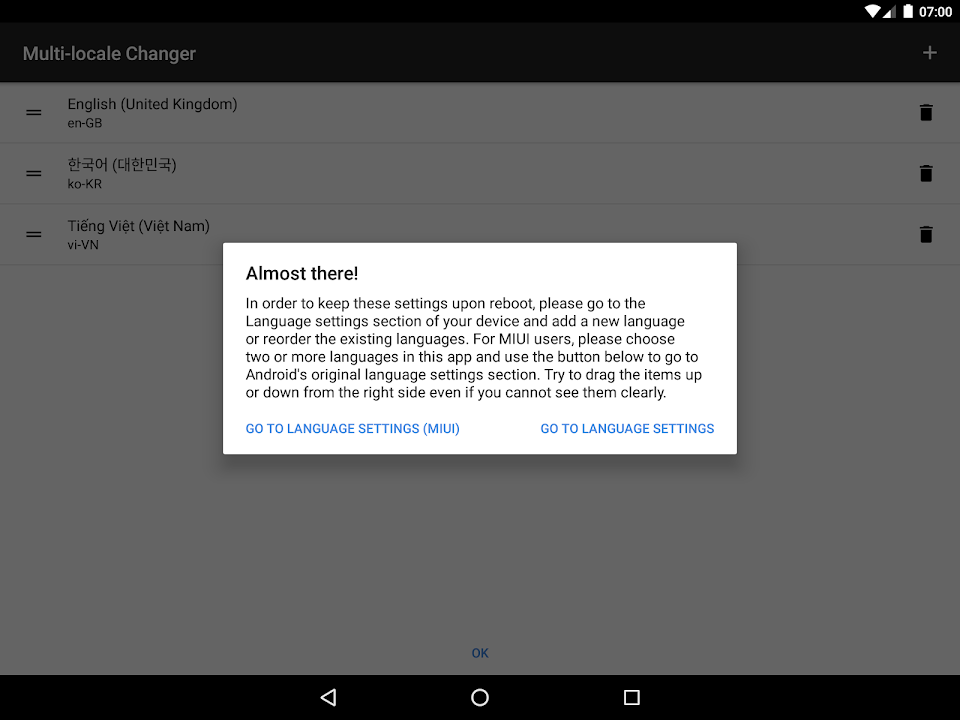
Task: Tap the Wi-Fi status icon
Action: tap(872, 12)
